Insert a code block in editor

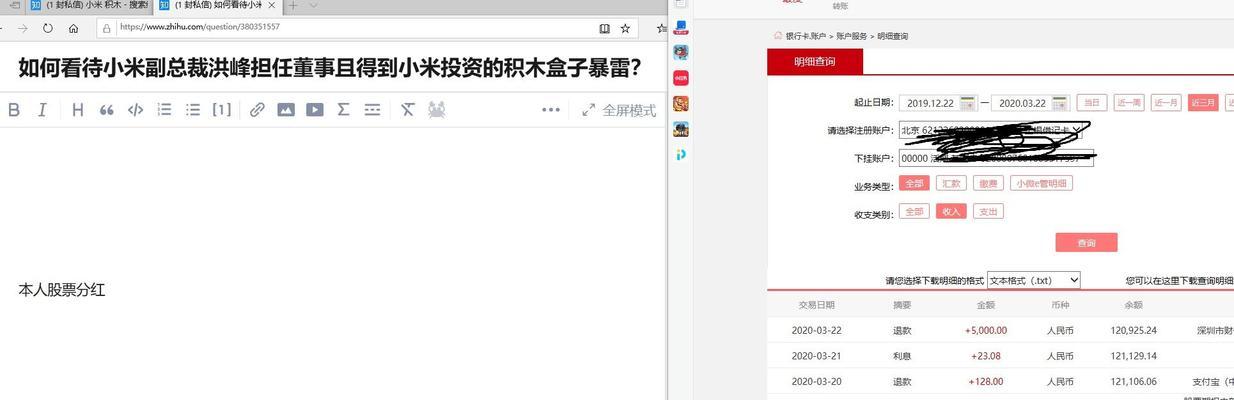[x=135, y=110]
